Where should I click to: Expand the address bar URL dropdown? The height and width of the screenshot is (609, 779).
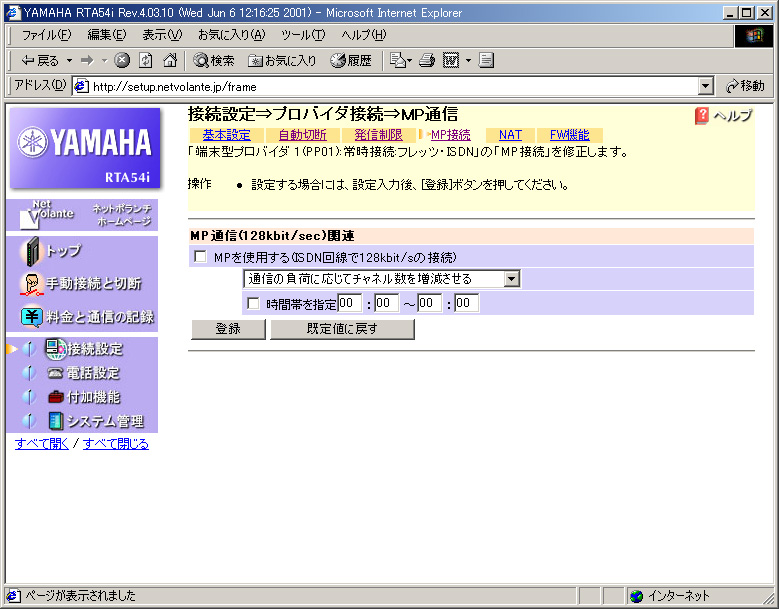tap(706, 86)
